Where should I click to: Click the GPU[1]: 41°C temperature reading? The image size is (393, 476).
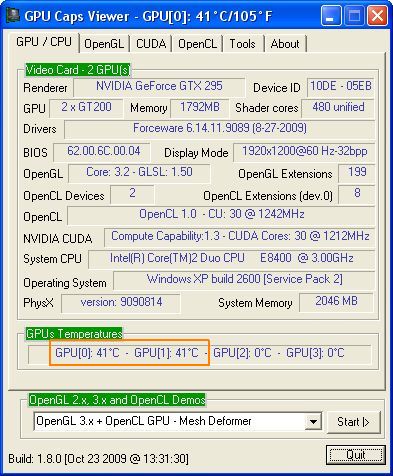tap(166, 353)
